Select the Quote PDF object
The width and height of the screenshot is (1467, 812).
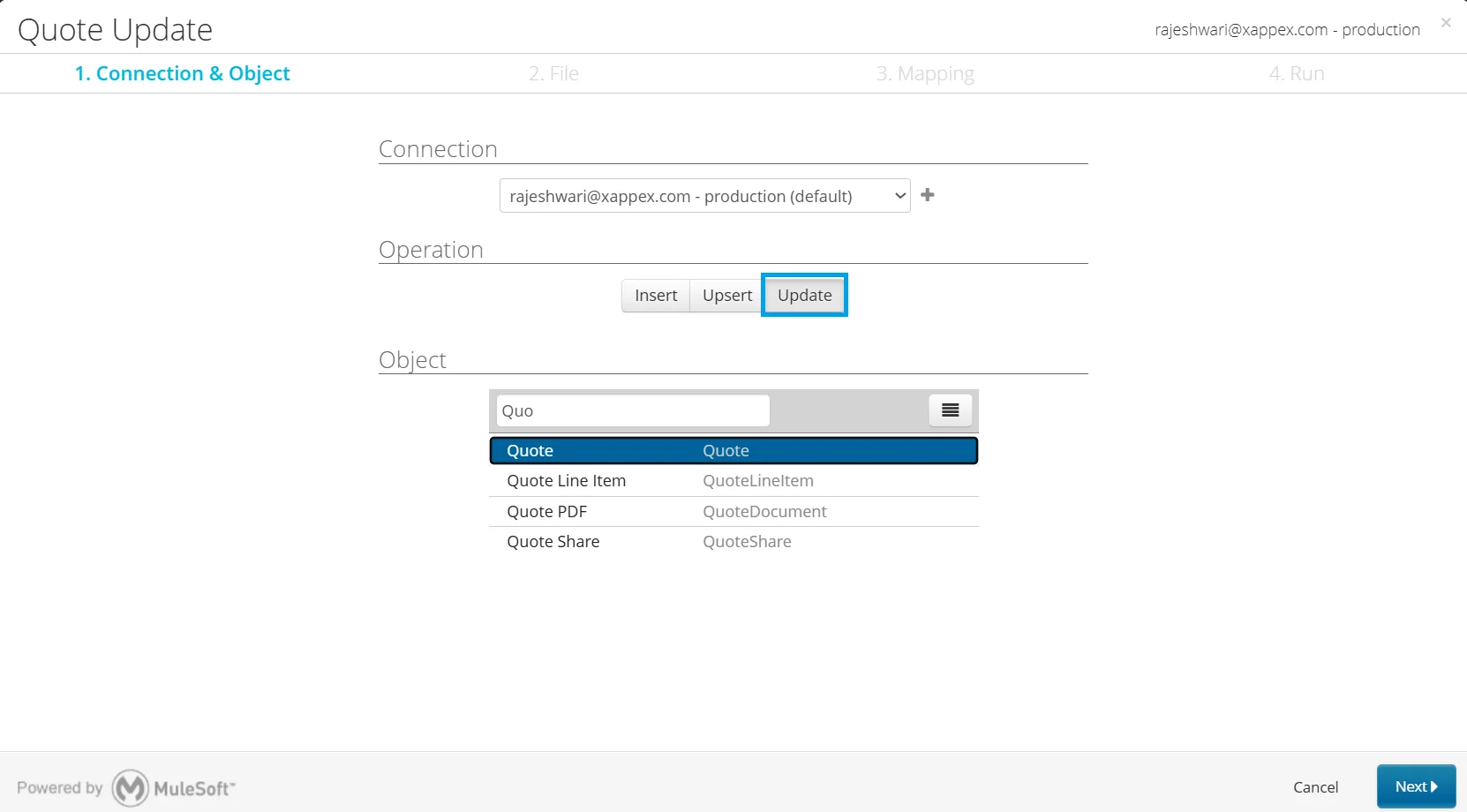[733, 512]
